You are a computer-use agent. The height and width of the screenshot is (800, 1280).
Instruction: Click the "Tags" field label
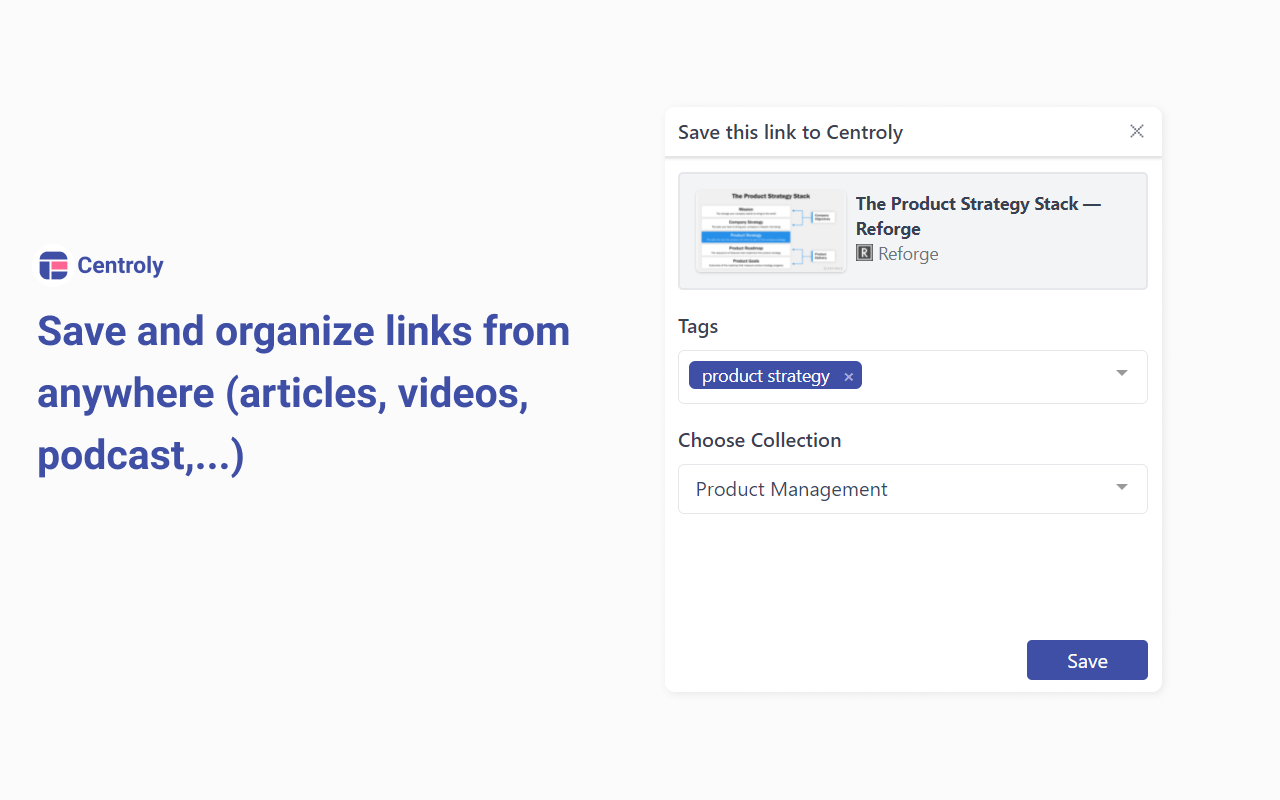coord(698,326)
